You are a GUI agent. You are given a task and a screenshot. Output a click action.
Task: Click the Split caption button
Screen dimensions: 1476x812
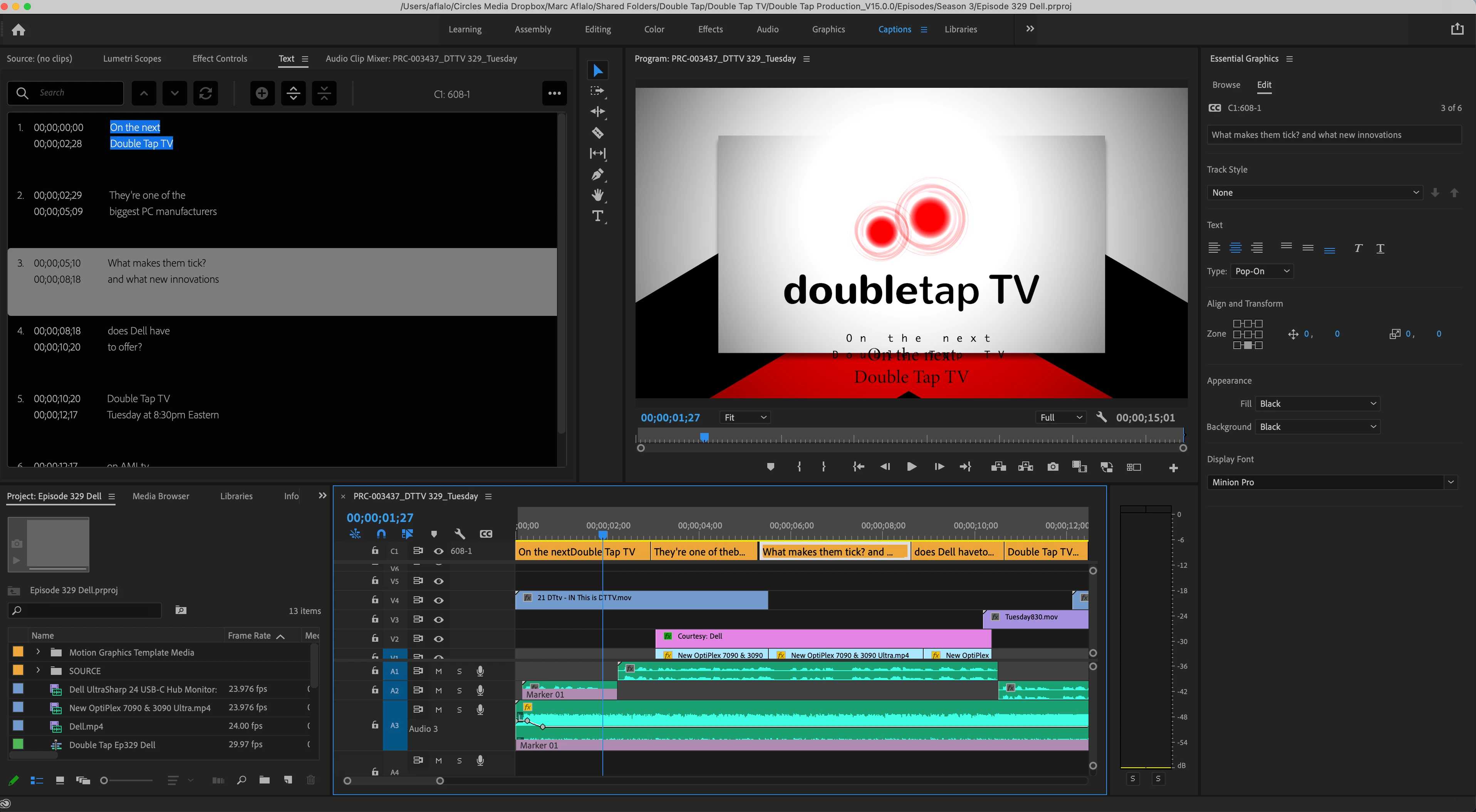click(x=293, y=93)
